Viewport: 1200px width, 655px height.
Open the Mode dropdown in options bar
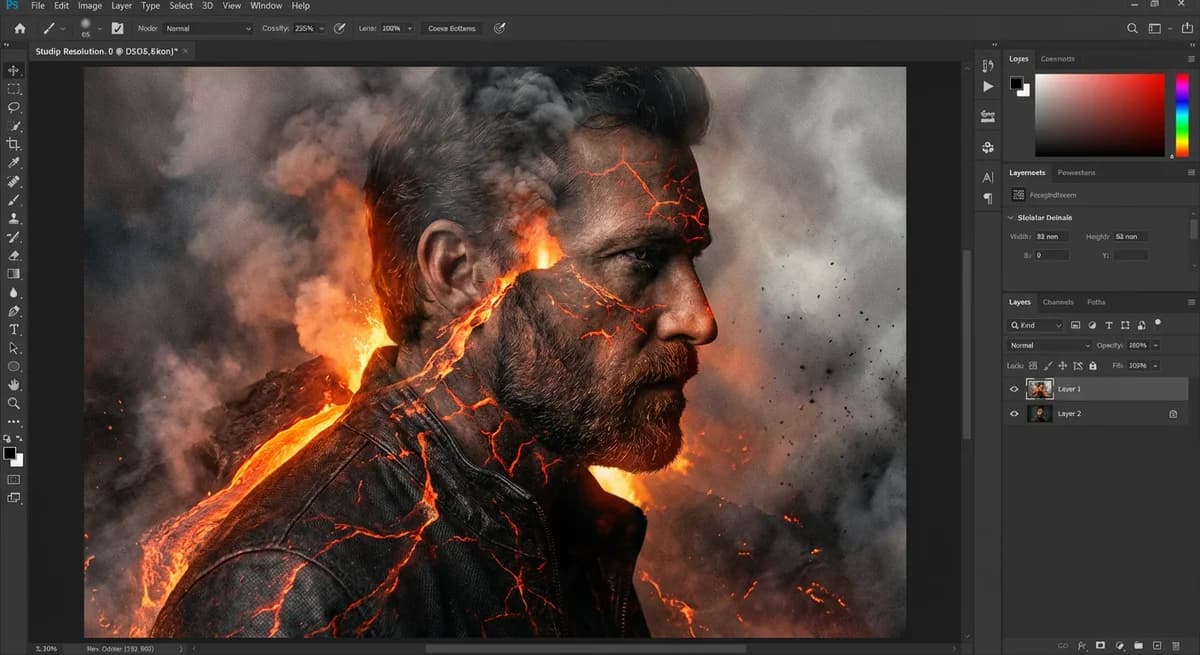[x=207, y=28]
